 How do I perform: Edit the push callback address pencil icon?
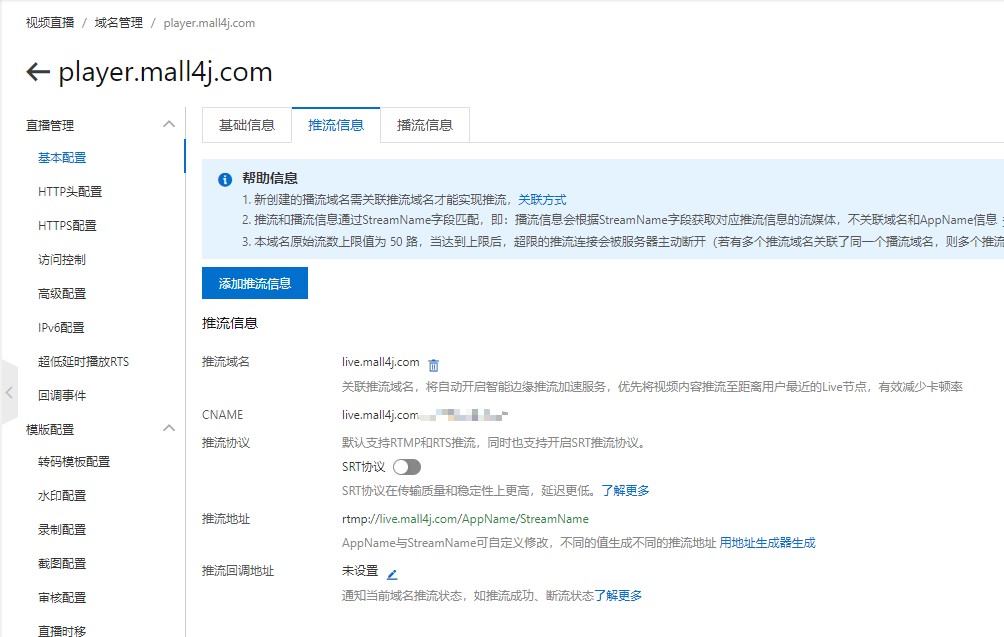[392, 574]
